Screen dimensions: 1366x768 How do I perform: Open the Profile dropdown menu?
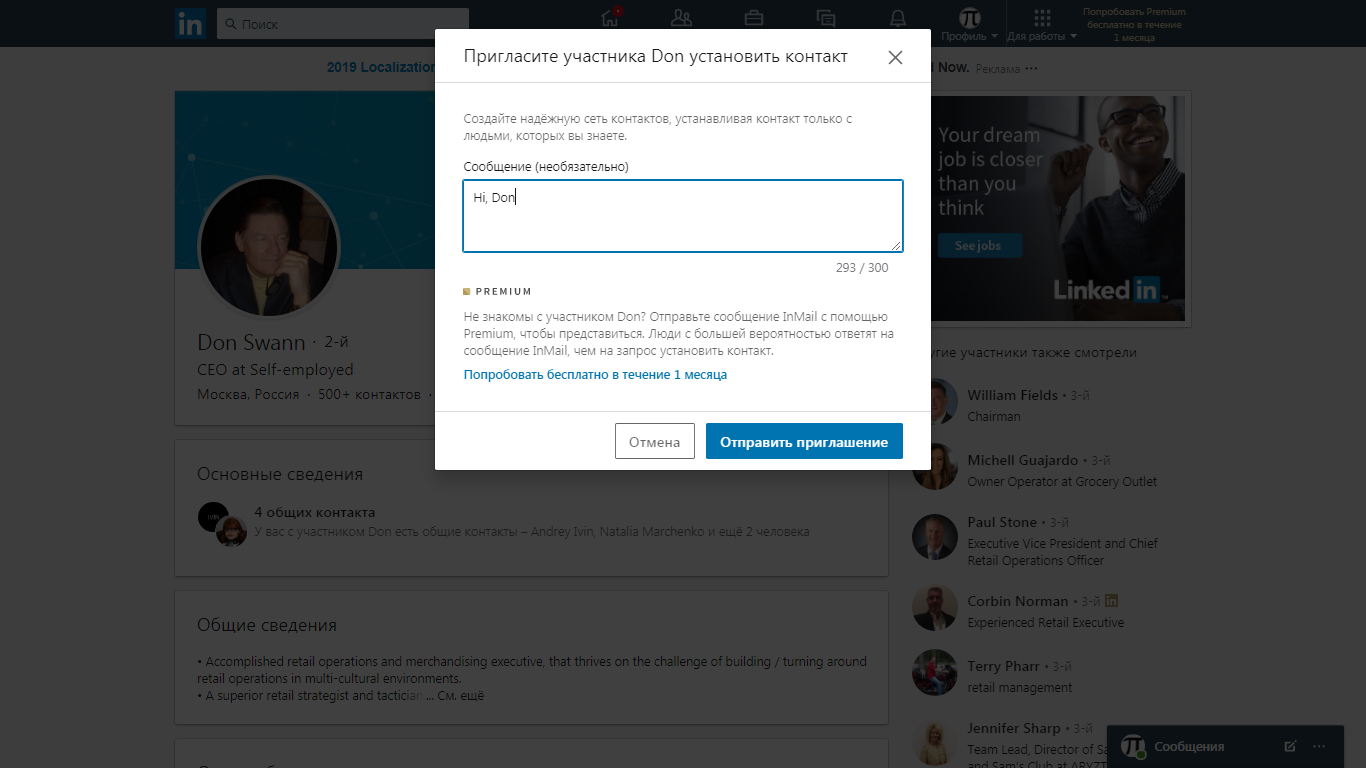click(x=970, y=24)
